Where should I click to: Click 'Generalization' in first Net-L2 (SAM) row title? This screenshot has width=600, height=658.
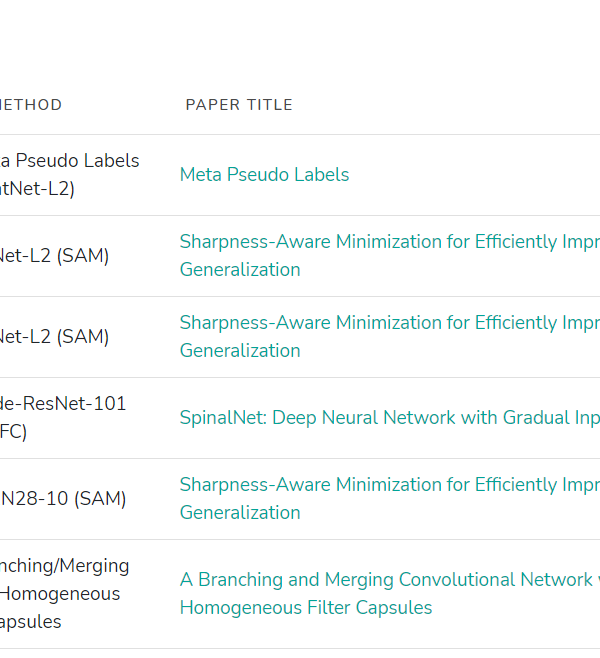pos(240,270)
